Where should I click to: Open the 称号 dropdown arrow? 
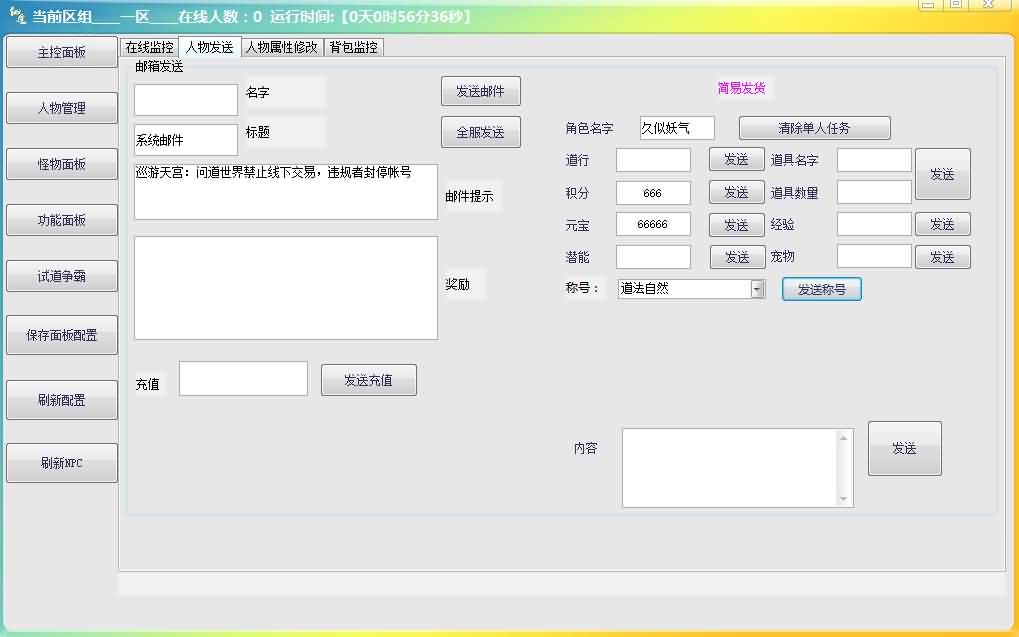757,289
